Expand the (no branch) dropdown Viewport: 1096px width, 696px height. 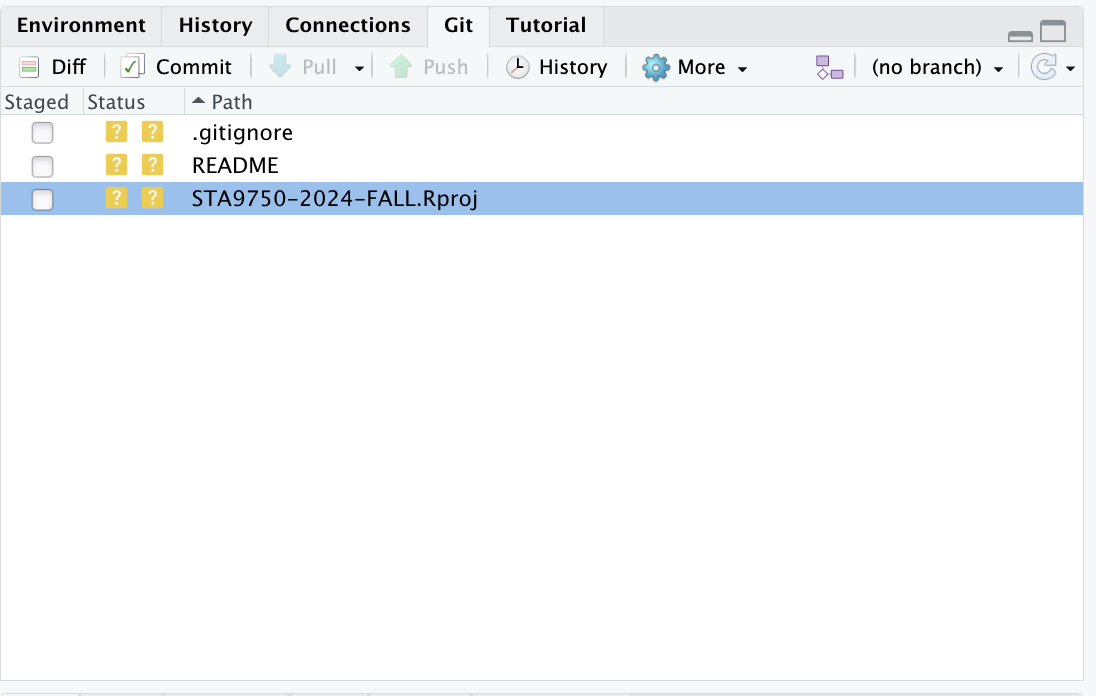pyautogui.click(x=937, y=67)
